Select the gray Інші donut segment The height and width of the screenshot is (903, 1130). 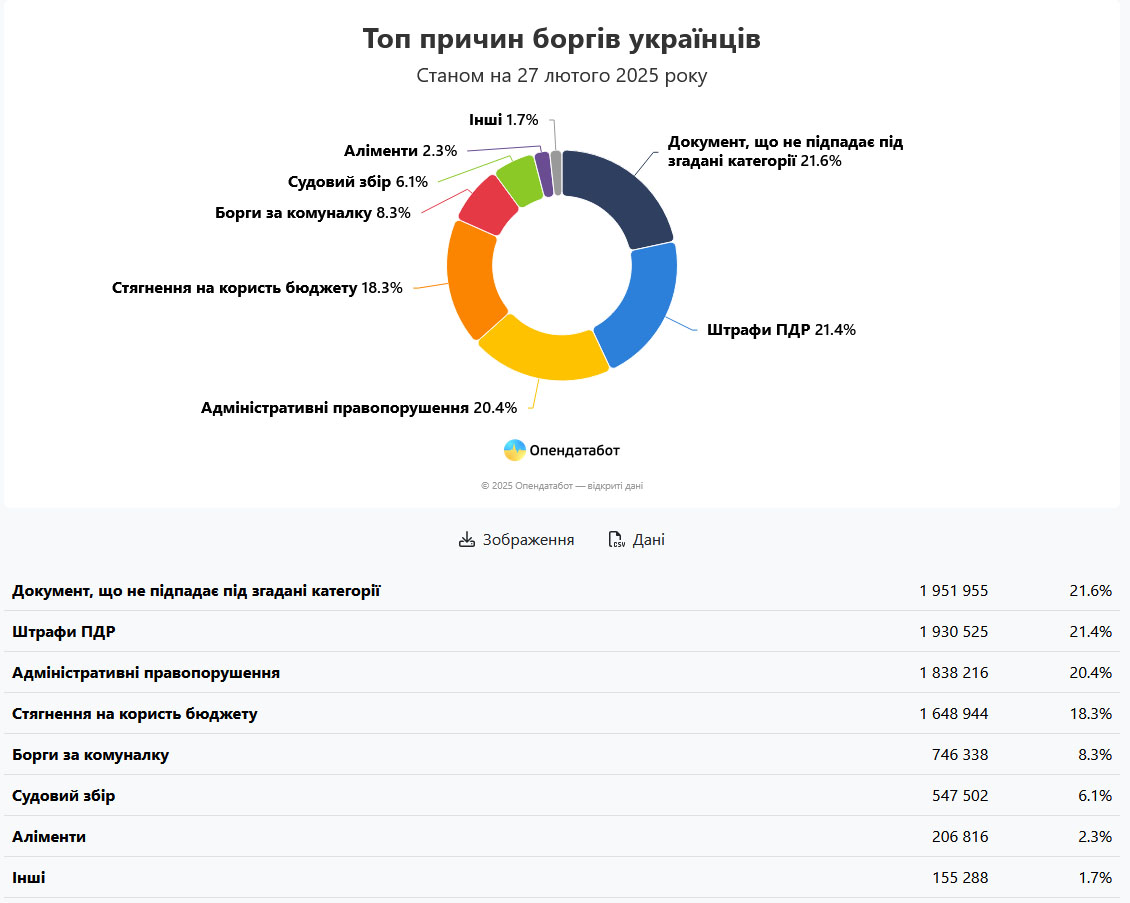556,172
